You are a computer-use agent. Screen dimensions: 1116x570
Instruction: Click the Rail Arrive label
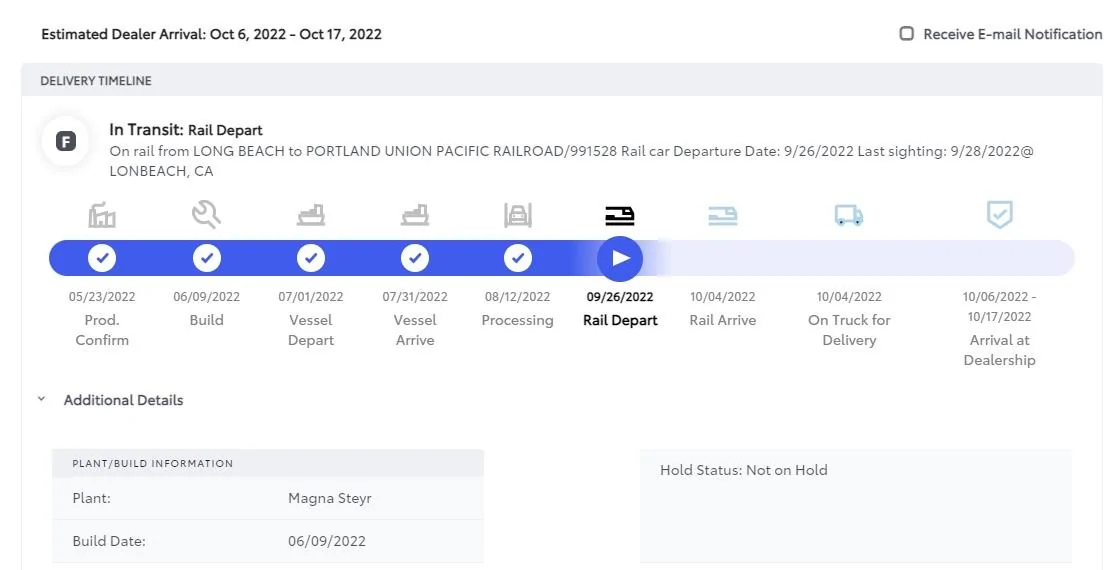[x=722, y=320]
